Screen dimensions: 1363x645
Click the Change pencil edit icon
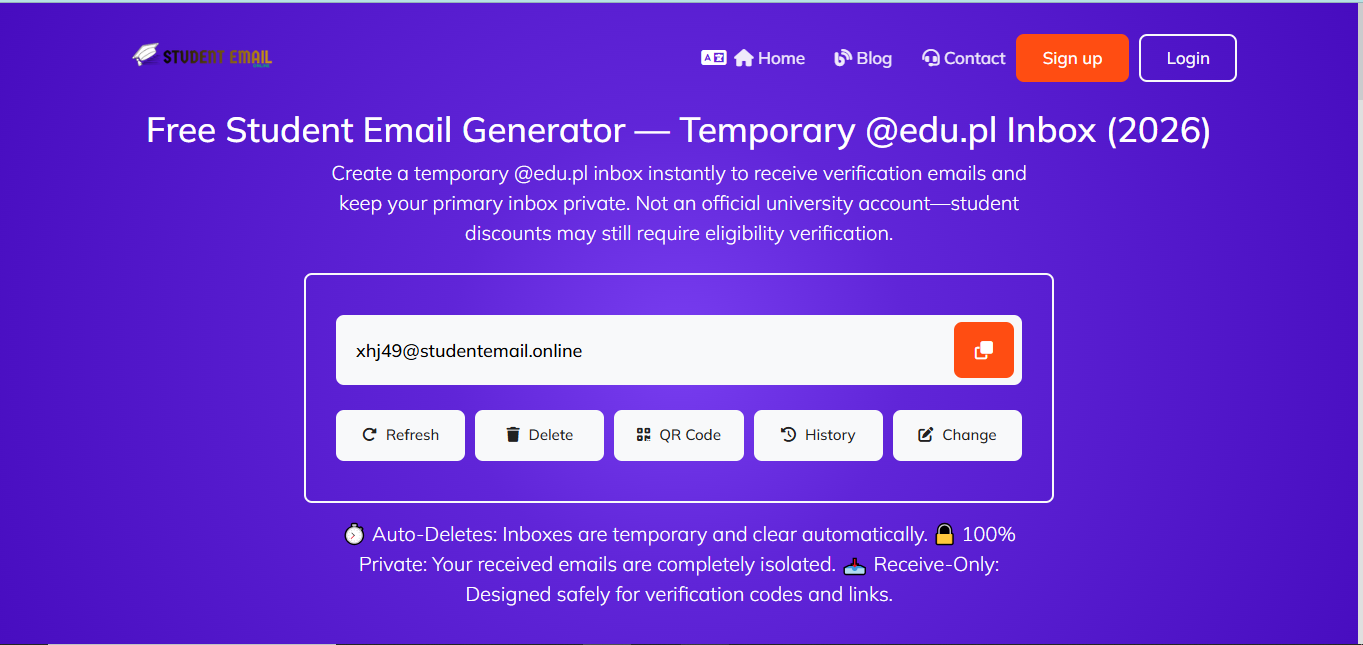(926, 435)
